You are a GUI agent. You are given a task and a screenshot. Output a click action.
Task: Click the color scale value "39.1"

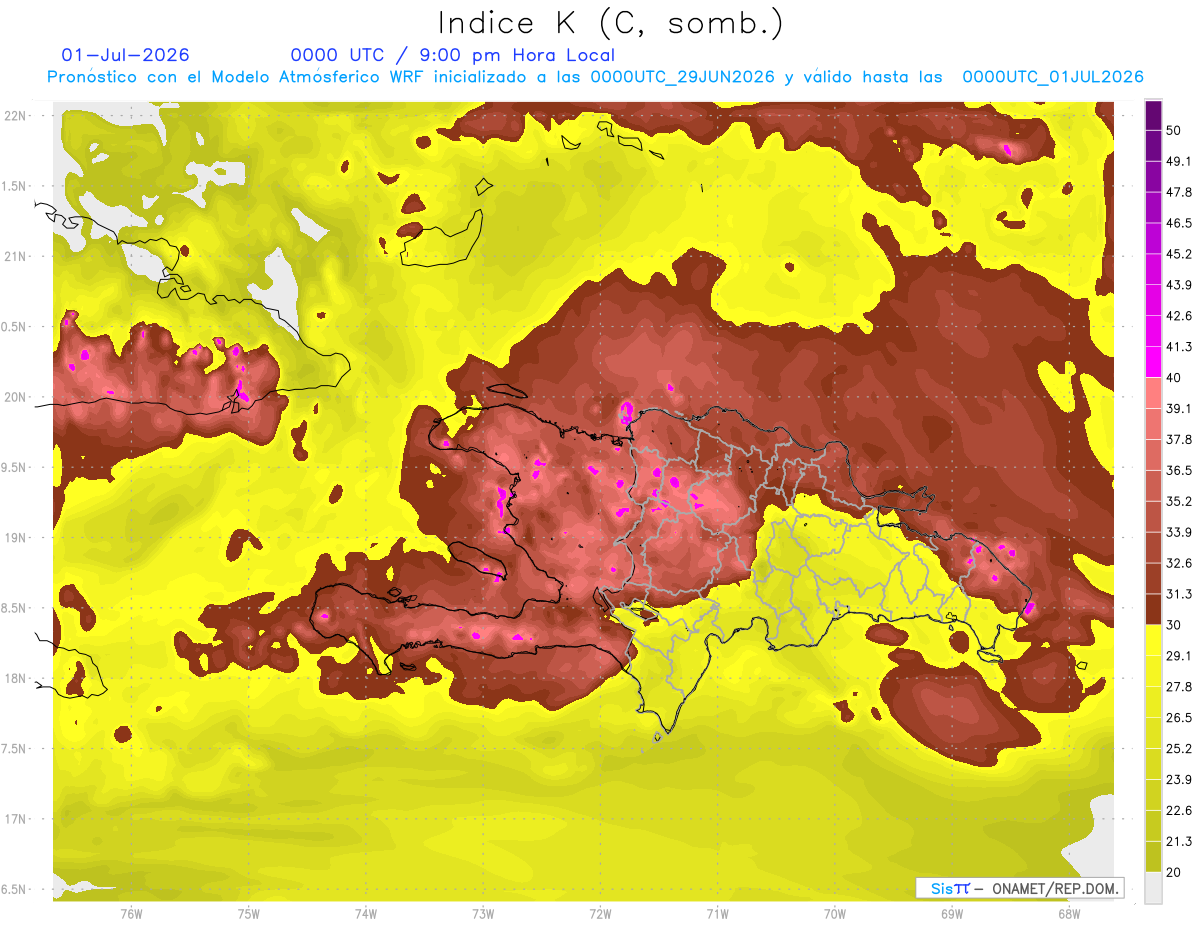[1179, 408]
